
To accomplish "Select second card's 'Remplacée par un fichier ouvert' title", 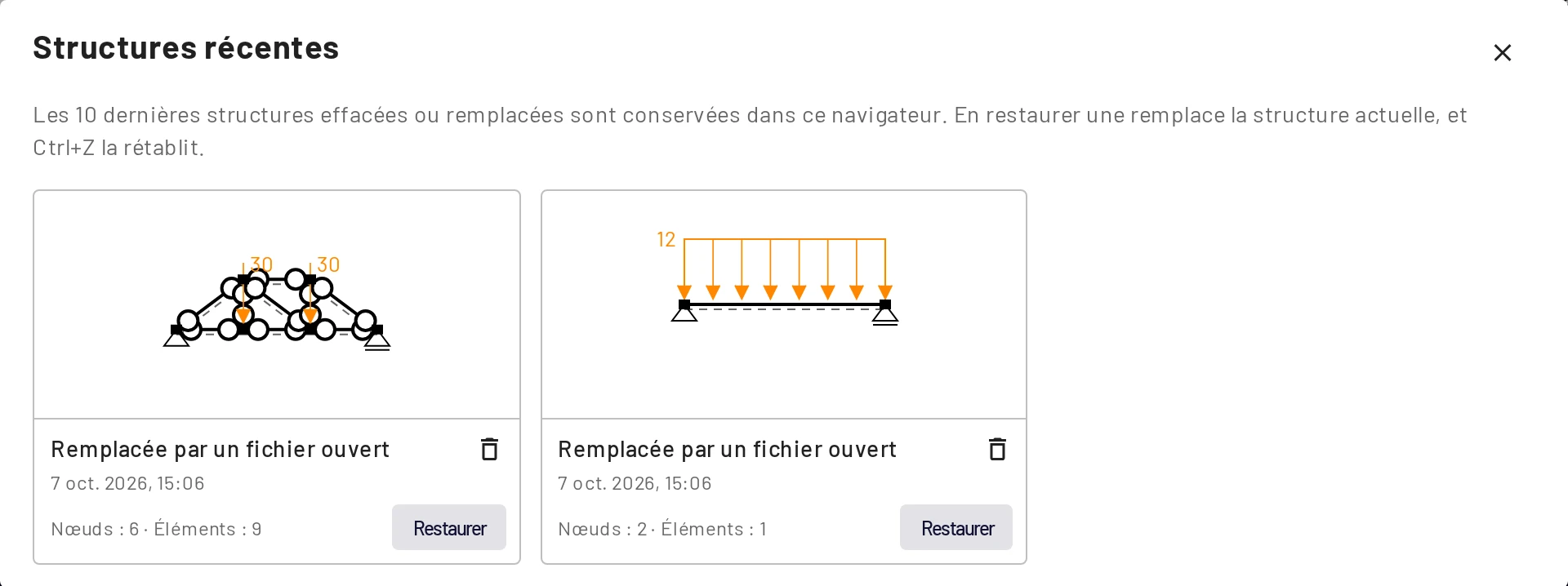I will pos(727,450).
